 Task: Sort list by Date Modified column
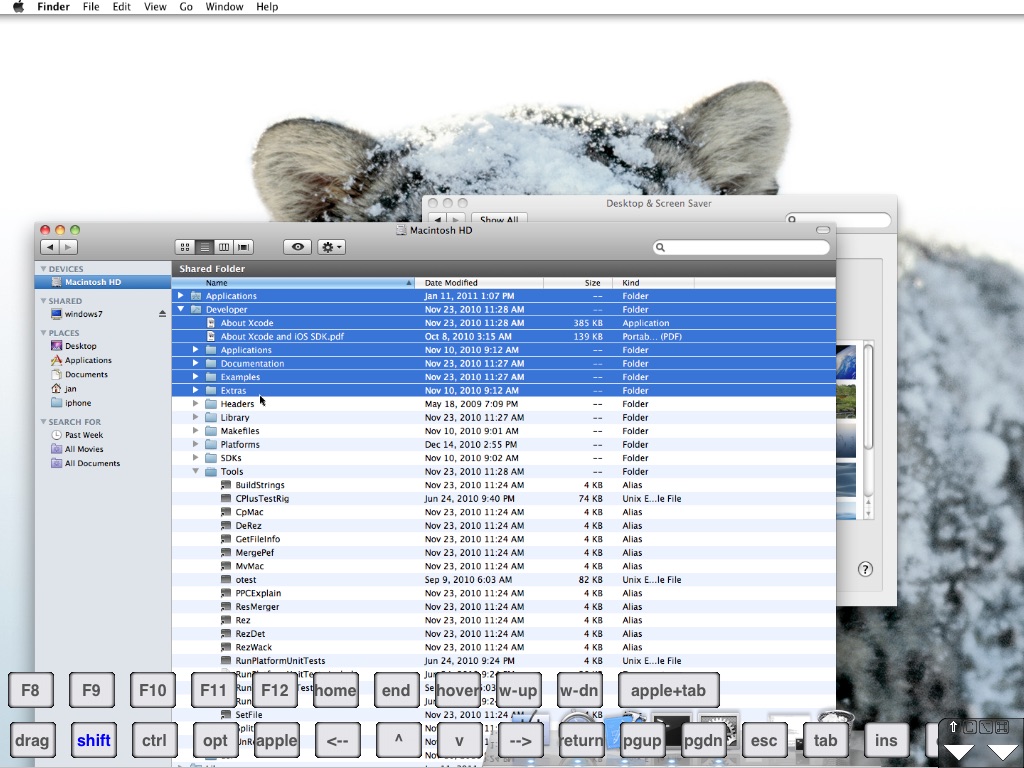pos(479,283)
